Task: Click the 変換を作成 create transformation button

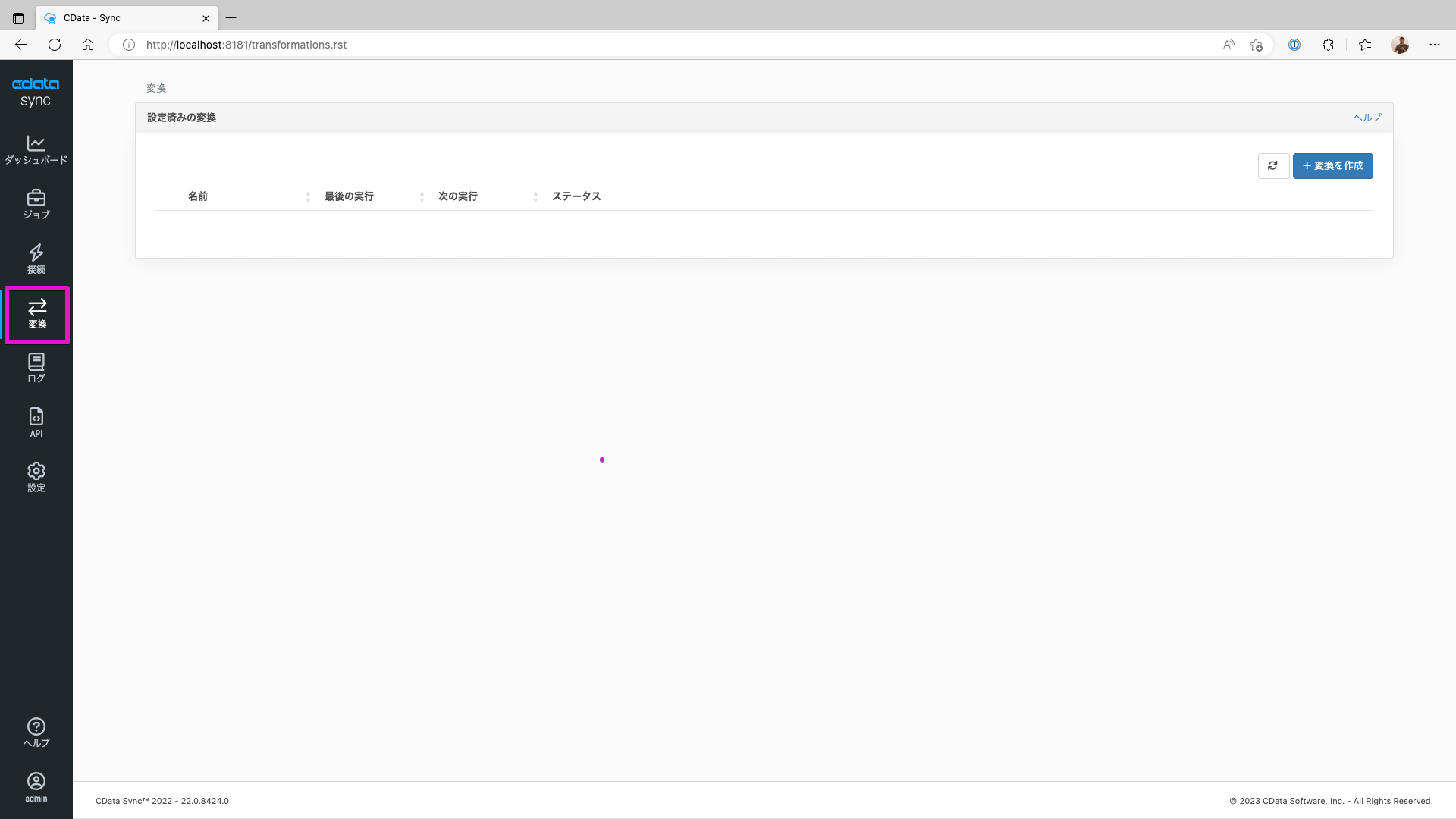Action: (x=1332, y=165)
